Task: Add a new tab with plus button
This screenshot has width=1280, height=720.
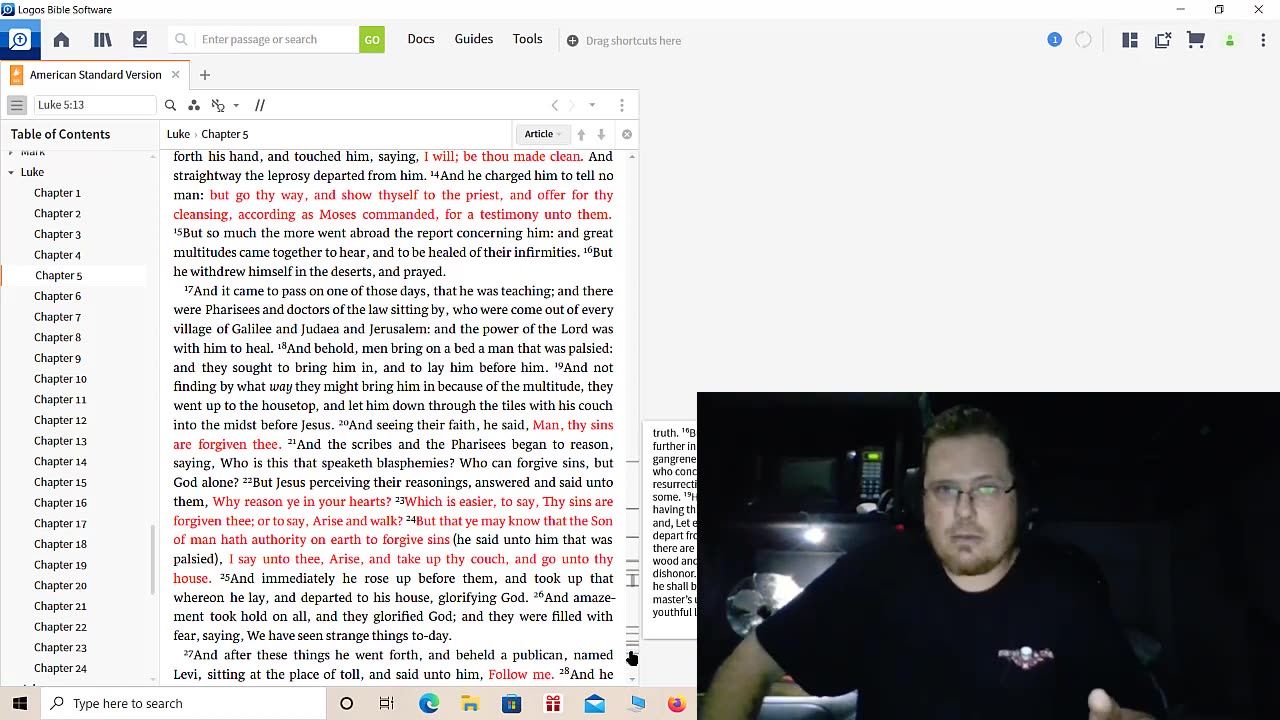Action: point(205,75)
